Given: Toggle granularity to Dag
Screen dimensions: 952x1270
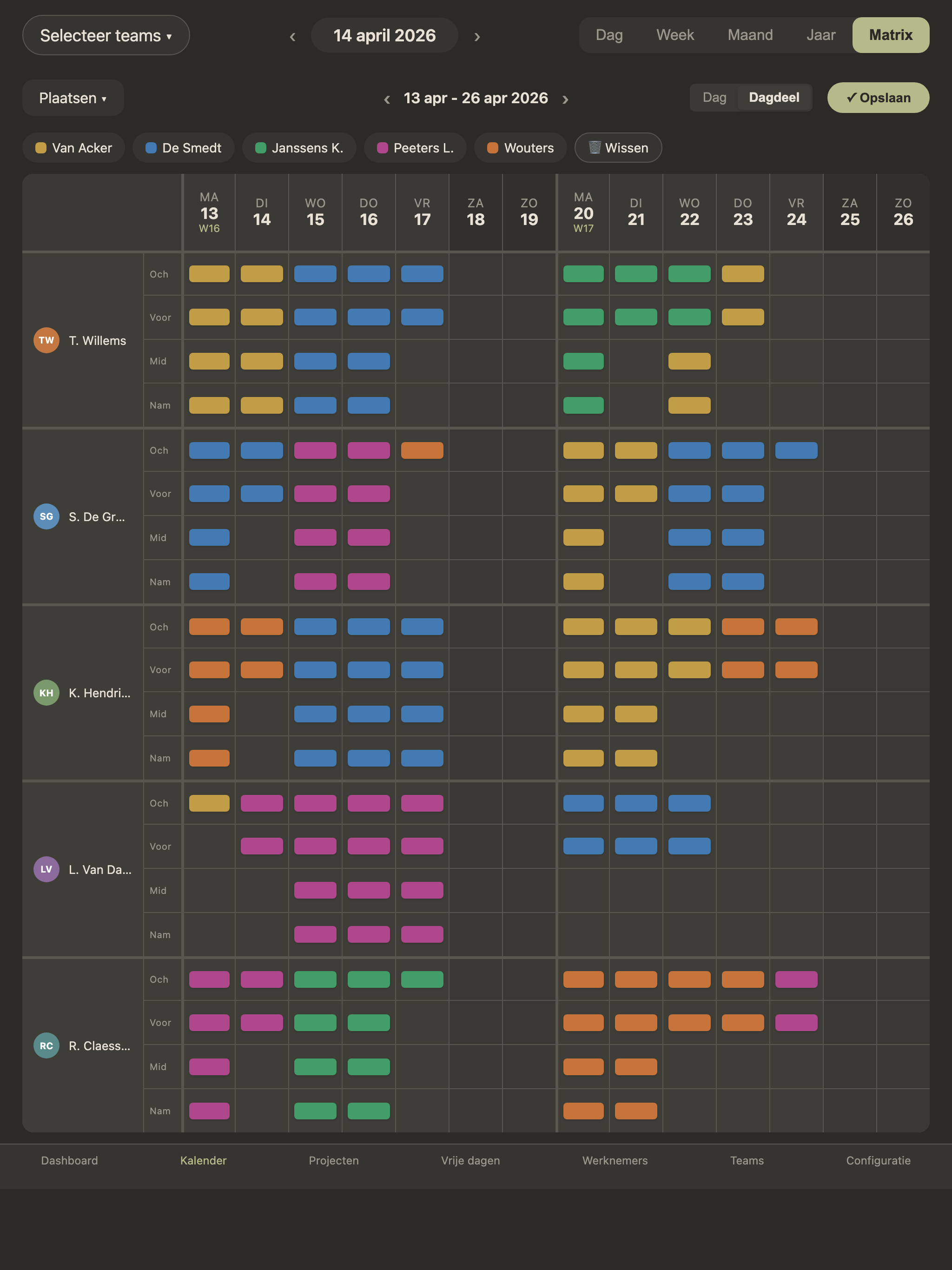Looking at the screenshot, I should point(714,98).
